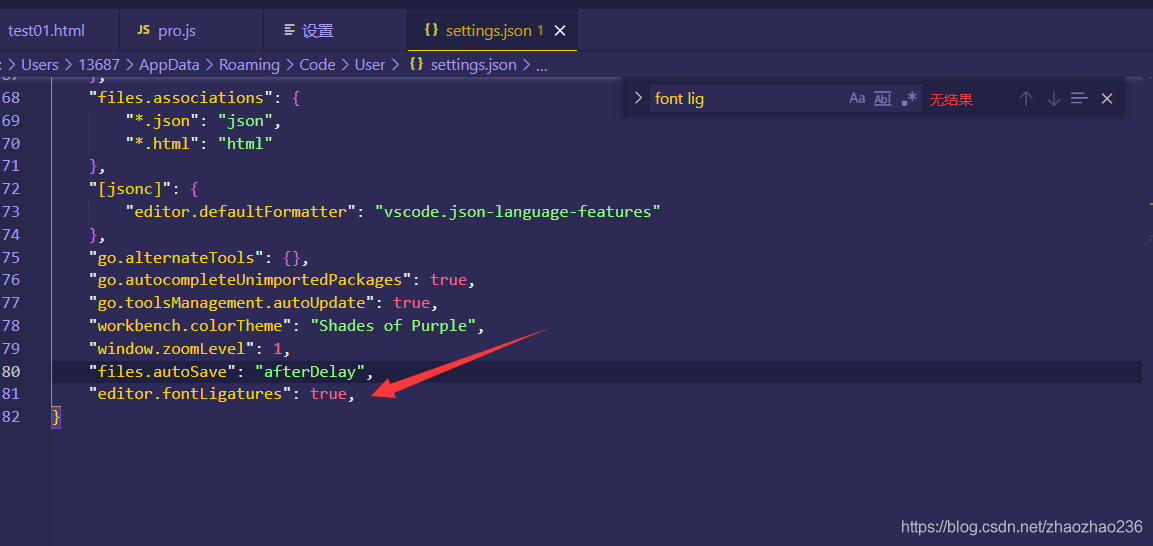Click line number 81 in gutter
This screenshot has width=1153, height=546.
click(x=10, y=394)
